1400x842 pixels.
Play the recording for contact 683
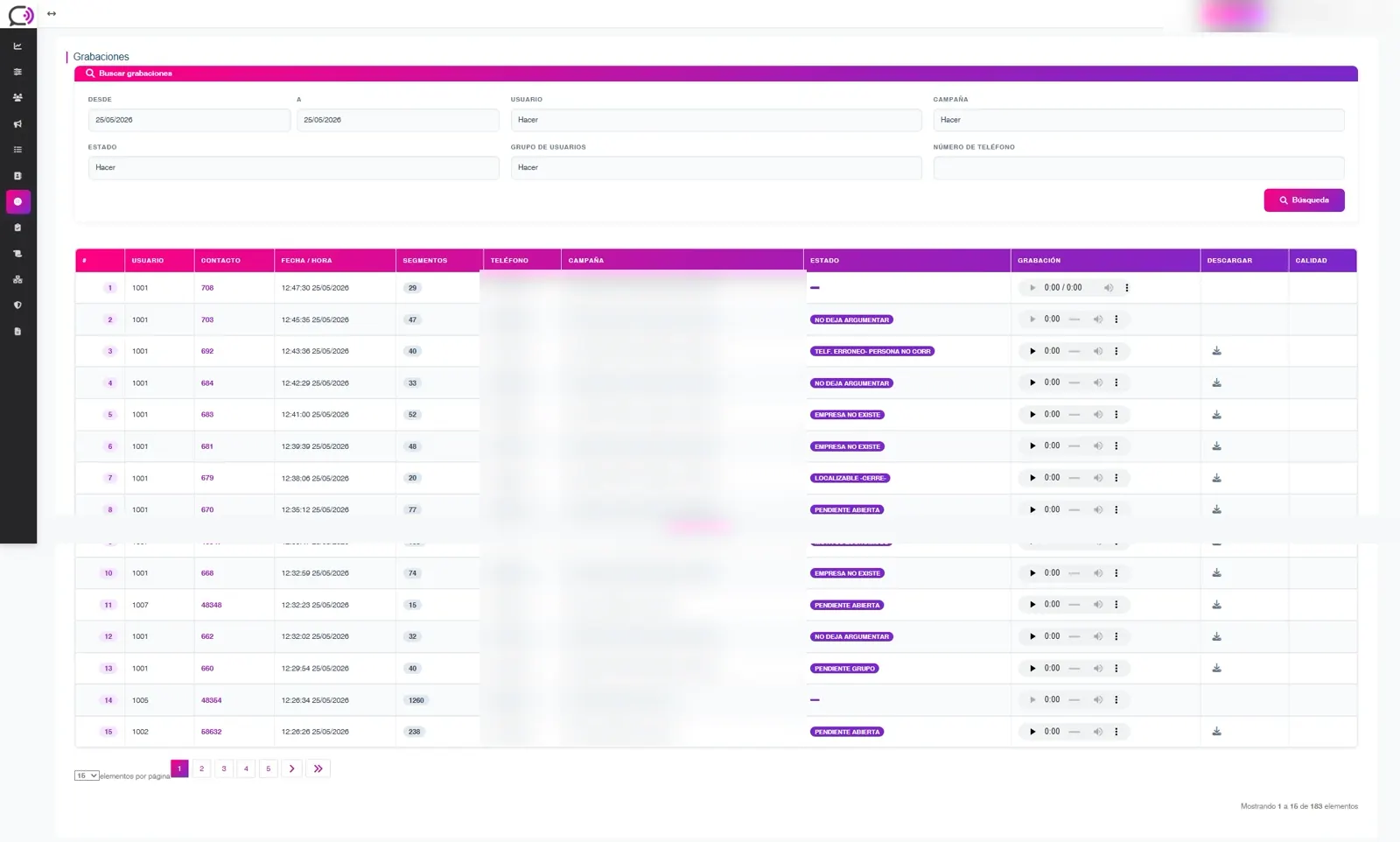pyautogui.click(x=1032, y=415)
